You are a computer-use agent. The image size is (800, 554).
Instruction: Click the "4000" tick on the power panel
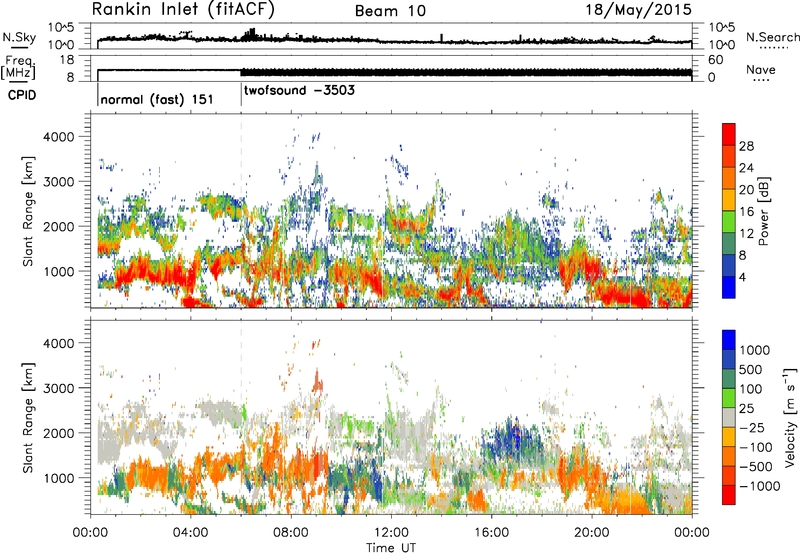point(58,137)
